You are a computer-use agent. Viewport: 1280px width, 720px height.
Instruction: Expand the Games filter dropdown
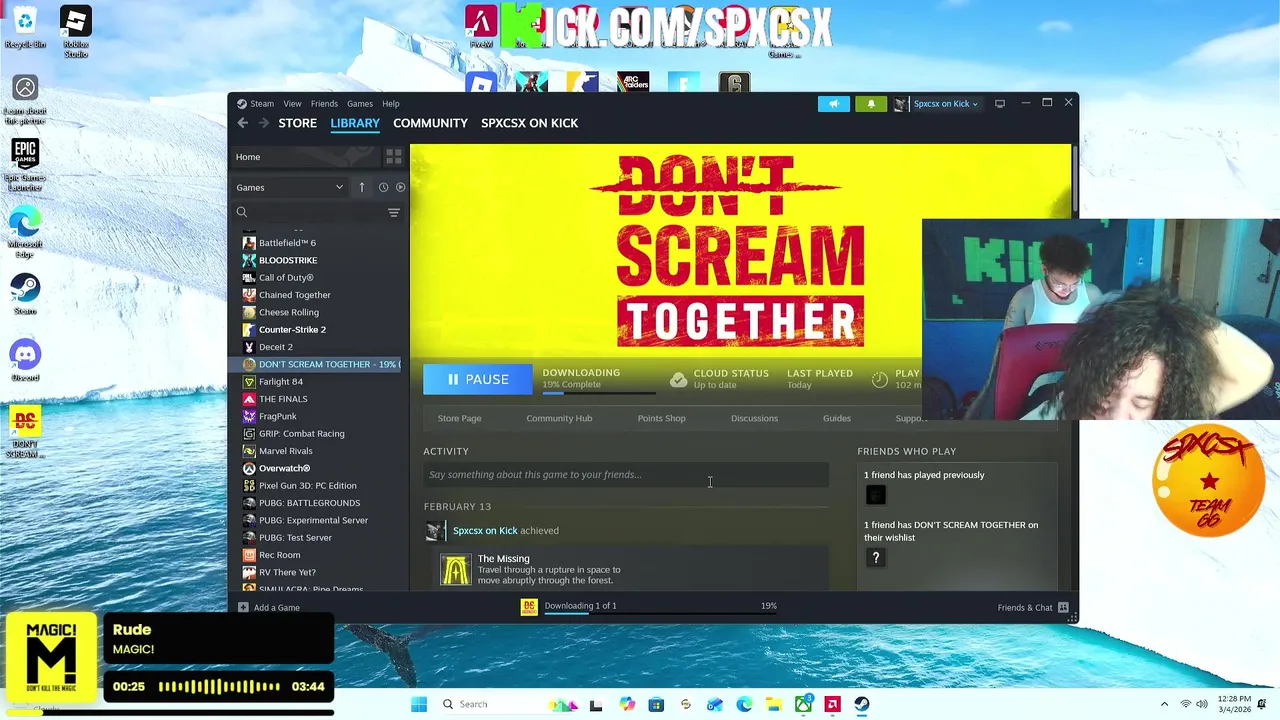pos(290,187)
